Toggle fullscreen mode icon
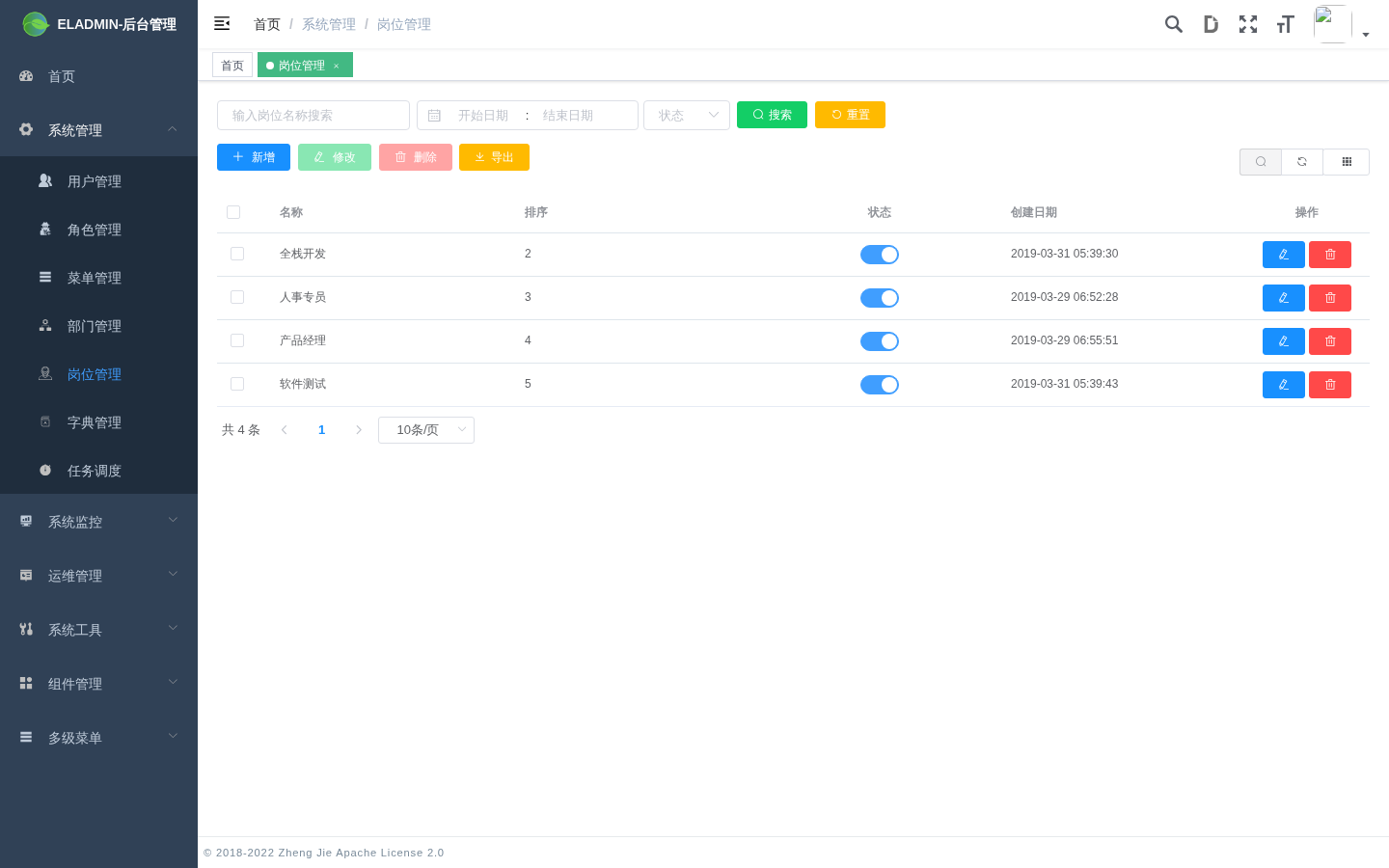Viewport: 1389px width, 868px height. pyautogui.click(x=1248, y=24)
